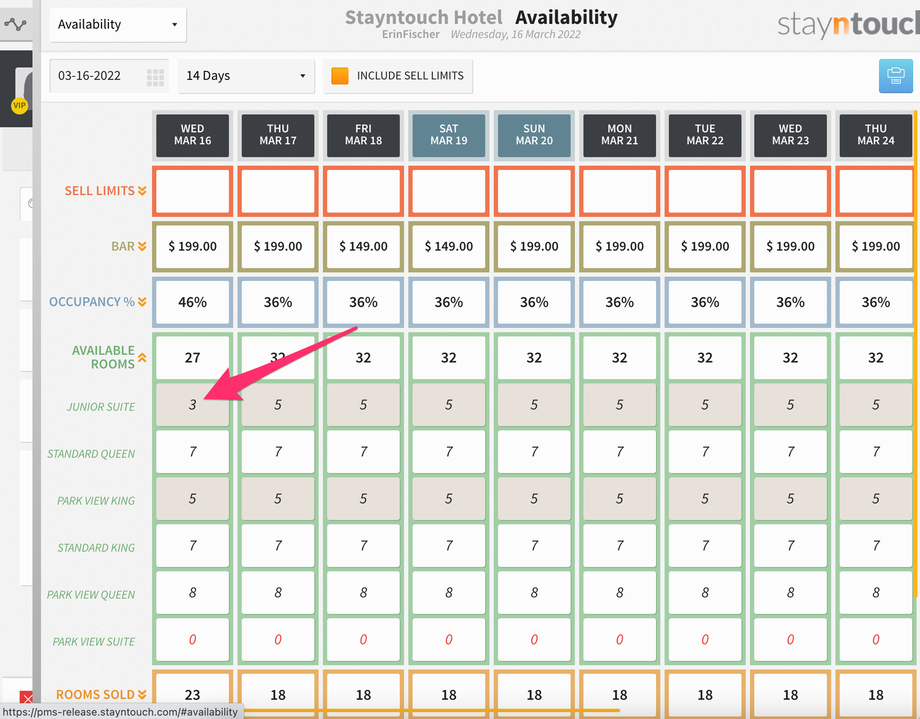Select the WED MAR 16 column header
The image size is (920, 719).
192,135
